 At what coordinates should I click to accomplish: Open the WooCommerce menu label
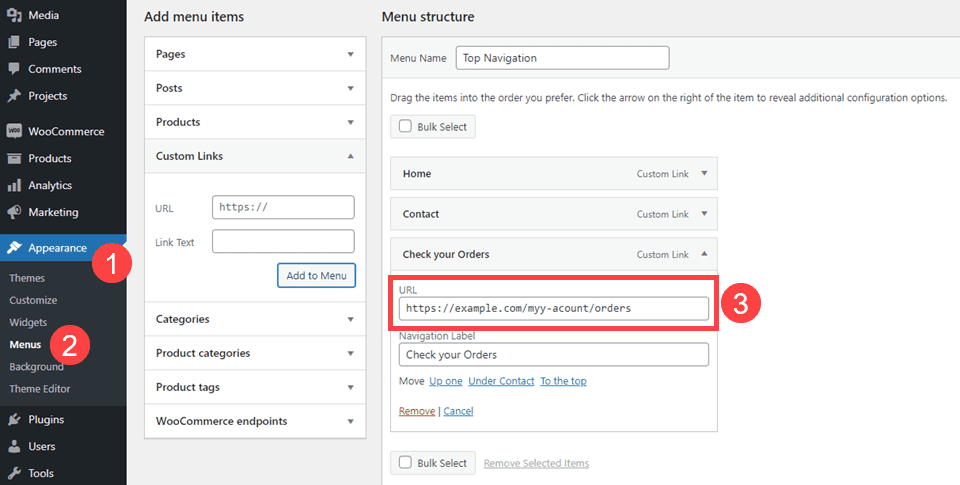point(66,132)
